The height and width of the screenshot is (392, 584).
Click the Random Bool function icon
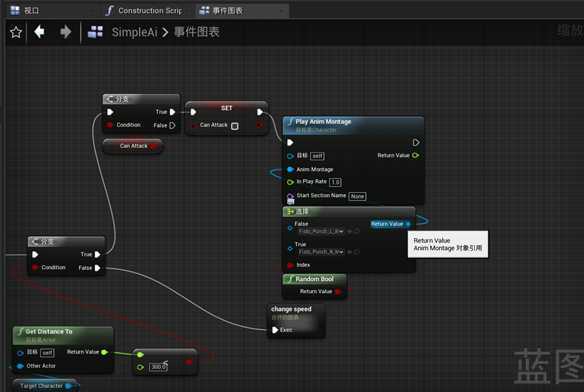[289, 279]
